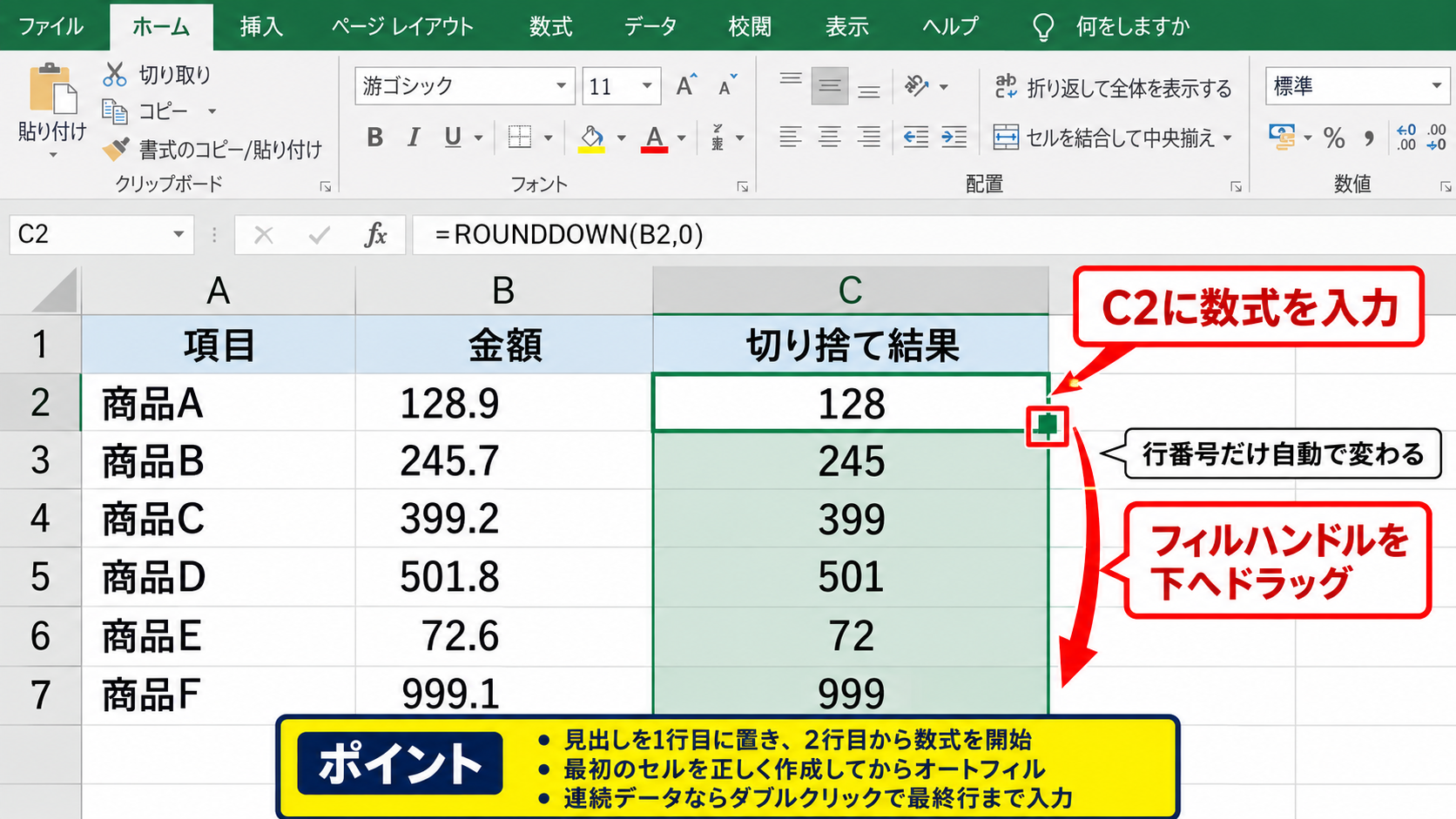Screen dimensions: 1456x819
Task: Open the ヘルプ (Help) tab
Action: click(950, 26)
